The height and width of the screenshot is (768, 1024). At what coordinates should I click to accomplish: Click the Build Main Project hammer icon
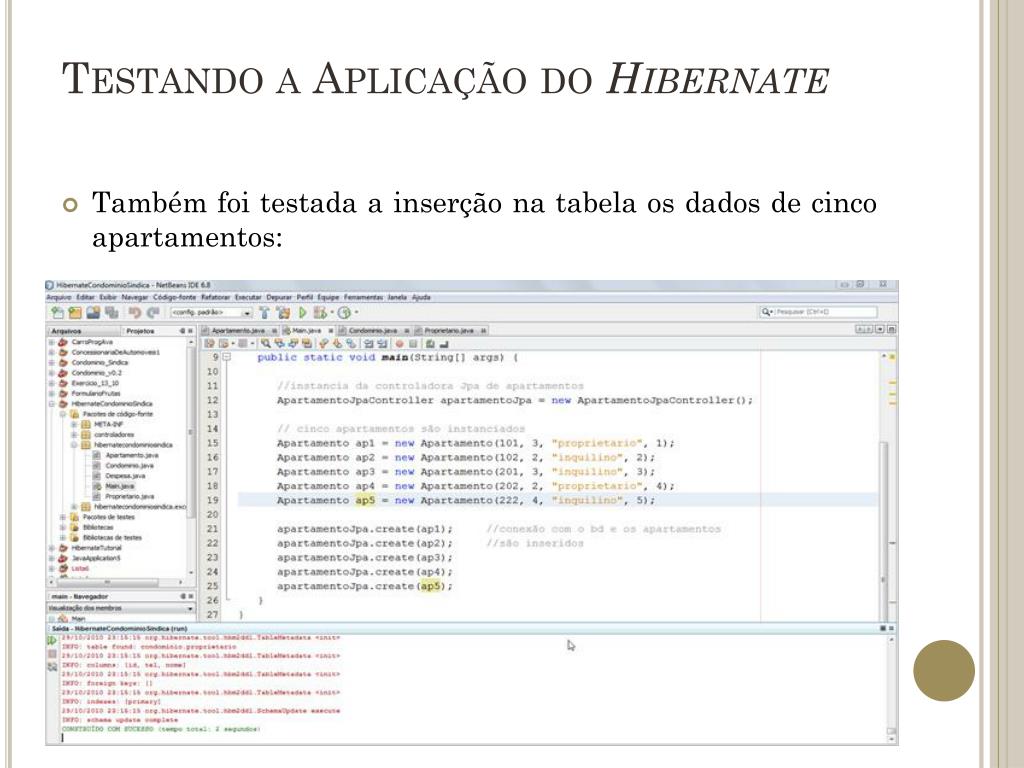pos(264,312)
